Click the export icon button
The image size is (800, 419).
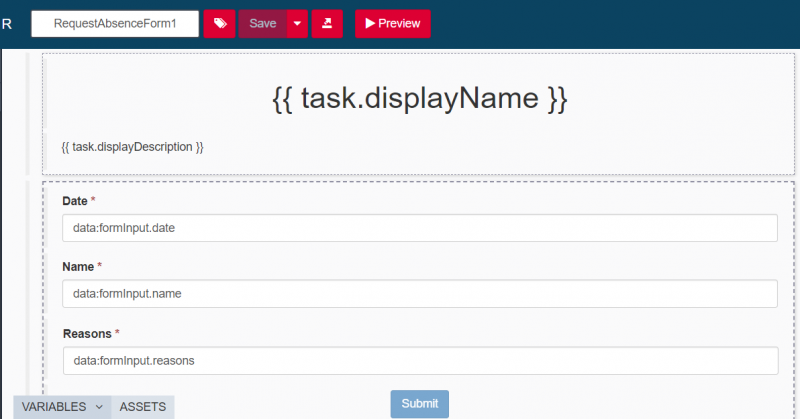click(327, 23)
